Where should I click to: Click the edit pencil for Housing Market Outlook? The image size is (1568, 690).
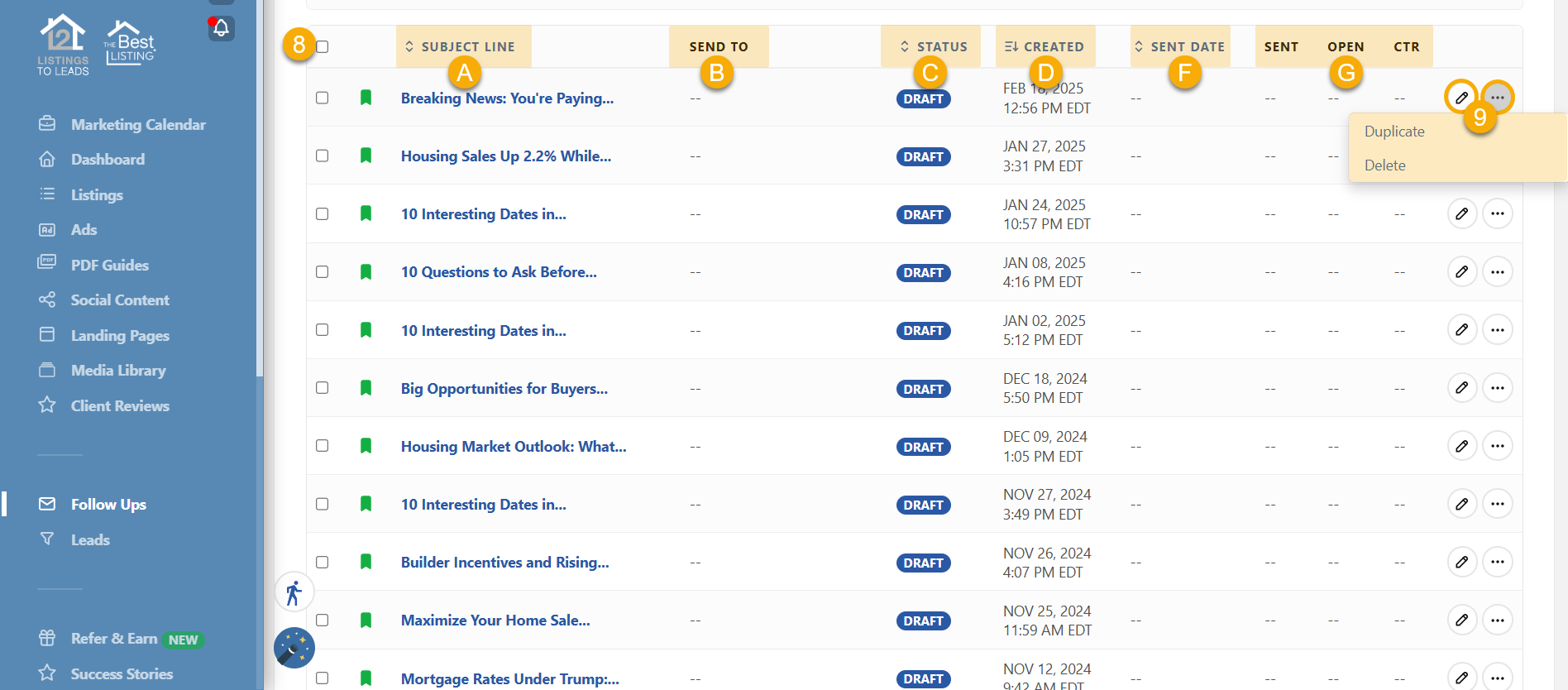(1461, 446)
